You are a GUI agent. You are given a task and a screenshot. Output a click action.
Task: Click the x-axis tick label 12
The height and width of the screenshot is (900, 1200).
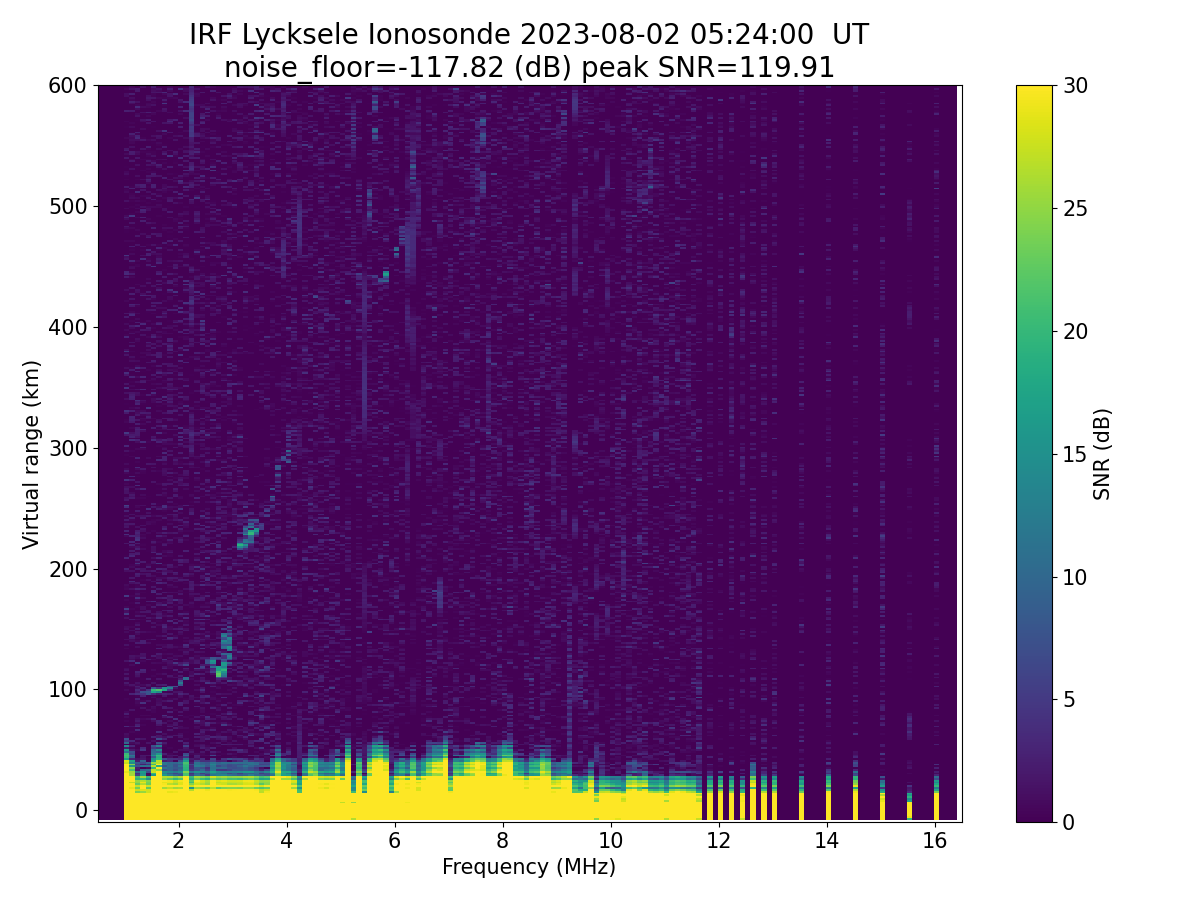click(x=718, y=841)
